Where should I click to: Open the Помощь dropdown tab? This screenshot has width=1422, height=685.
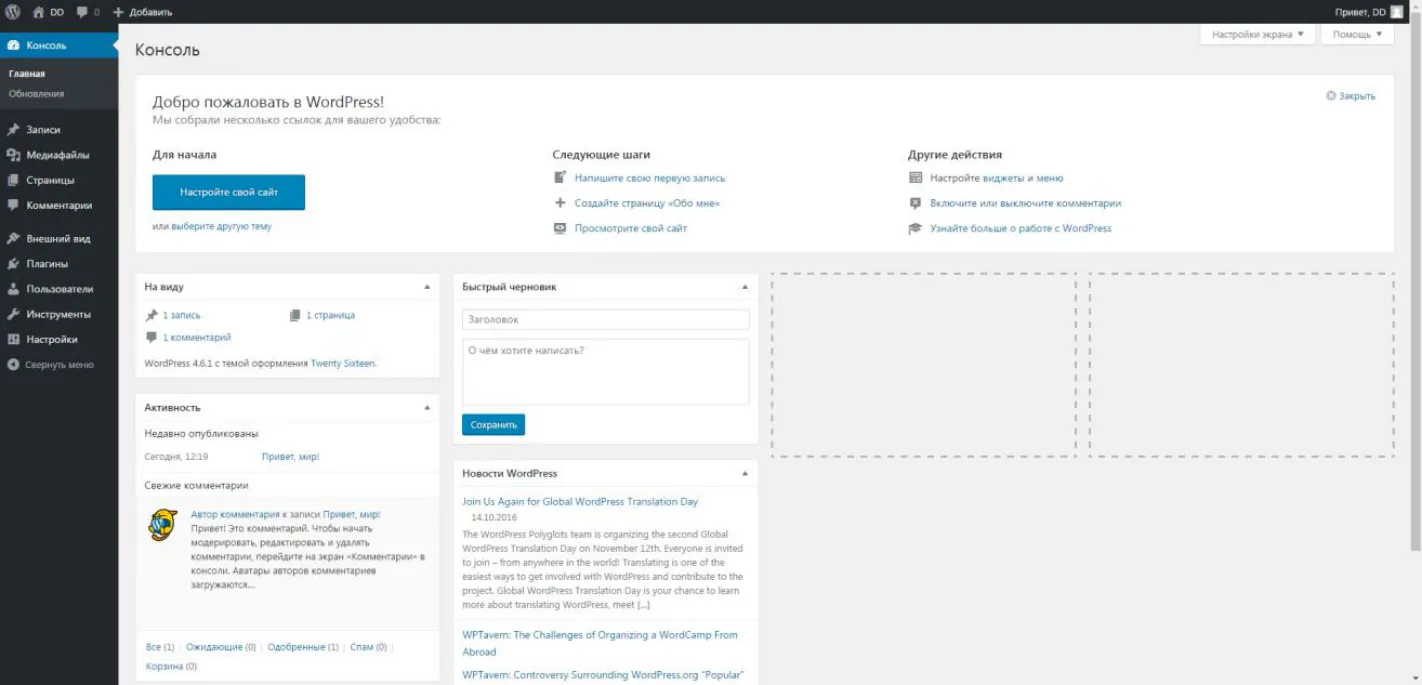[x=1357, y=34]
